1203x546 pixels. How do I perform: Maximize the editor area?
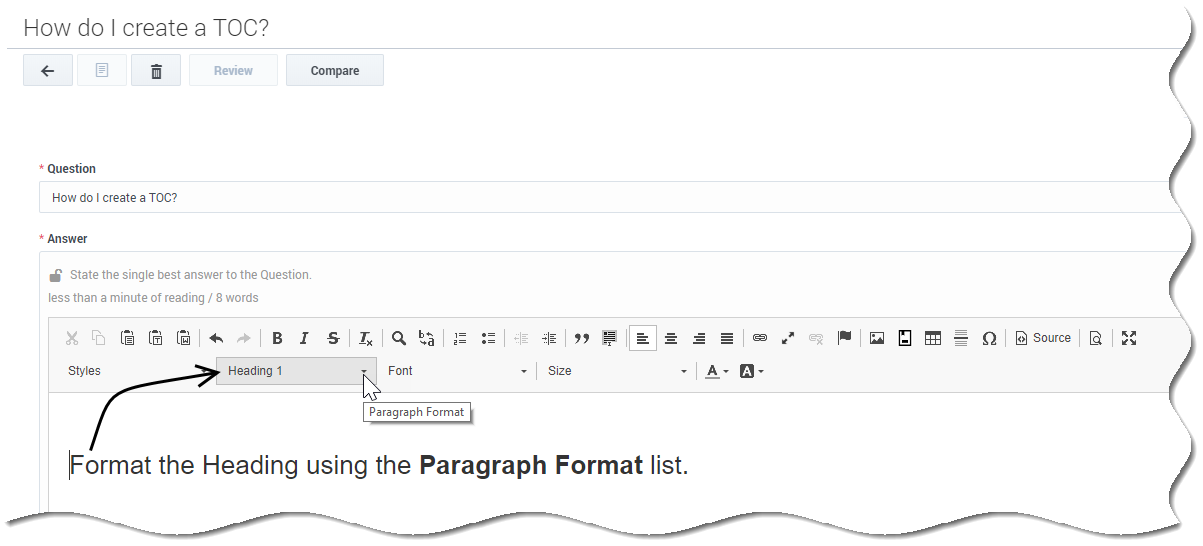[1129, 338]
